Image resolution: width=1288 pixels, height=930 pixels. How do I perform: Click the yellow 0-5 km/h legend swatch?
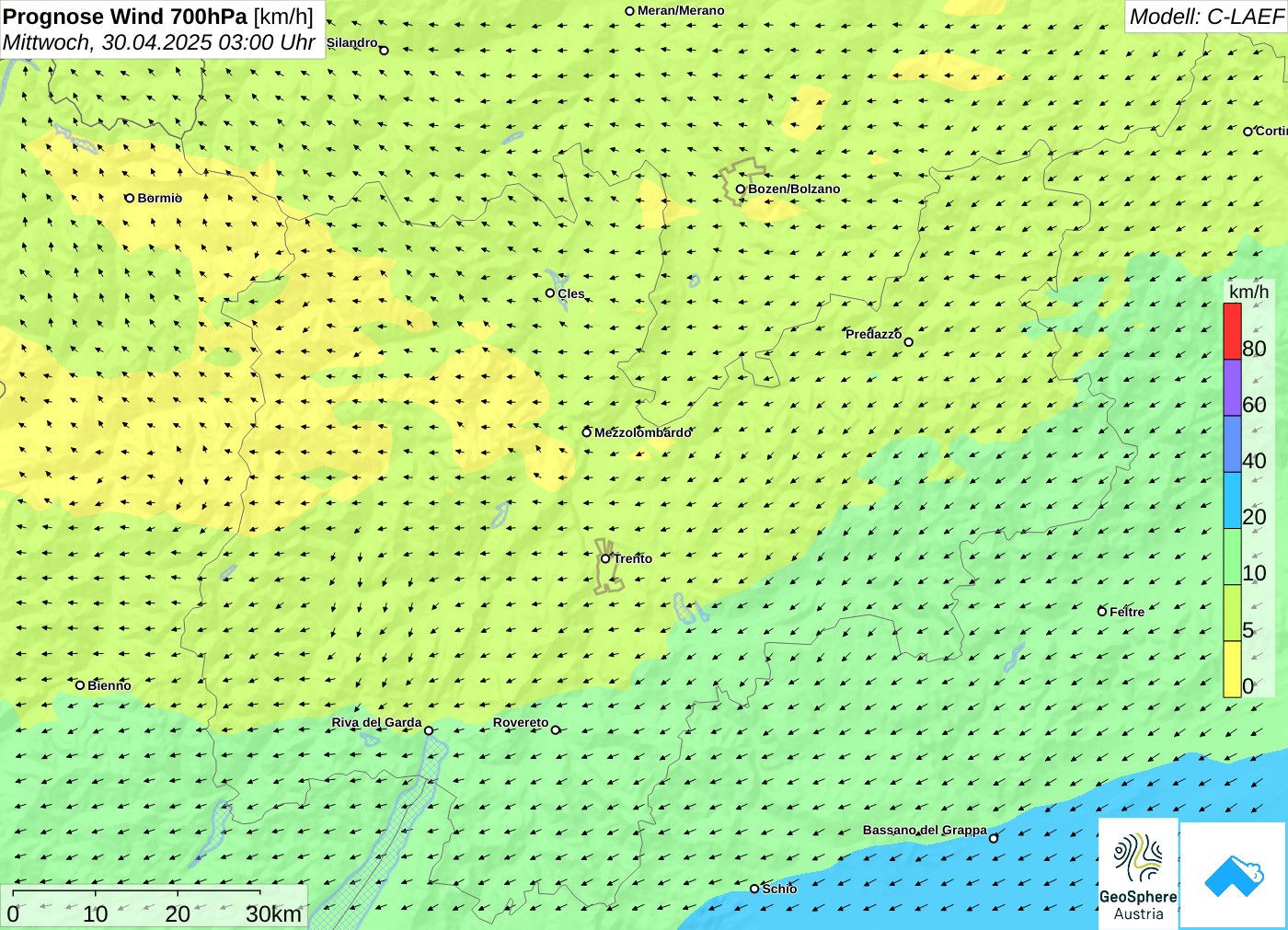click(1232, 669)
